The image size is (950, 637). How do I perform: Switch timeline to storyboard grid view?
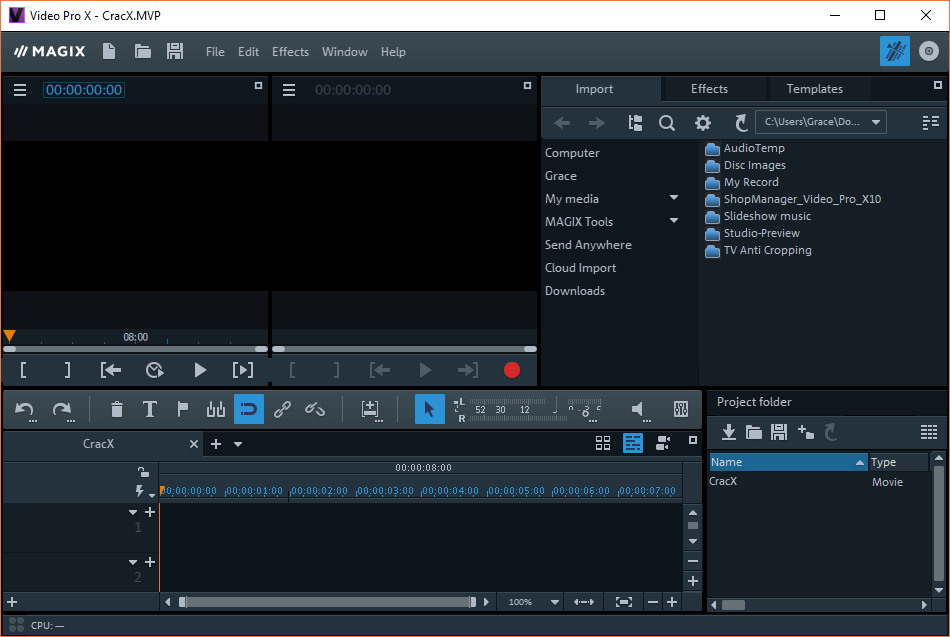[603, 443]
